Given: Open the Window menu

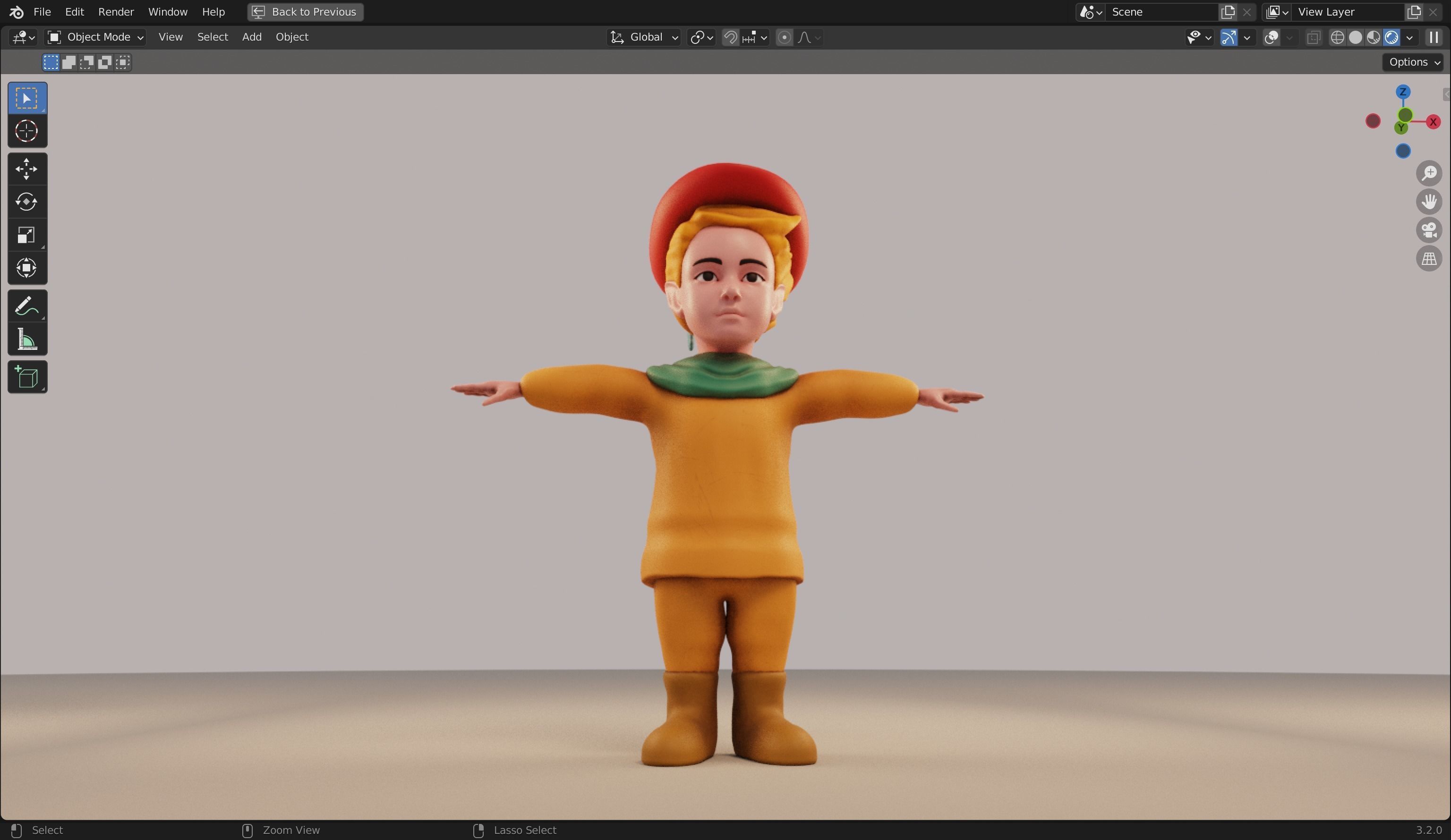Looking at the screenshot, I should point(168,11).
